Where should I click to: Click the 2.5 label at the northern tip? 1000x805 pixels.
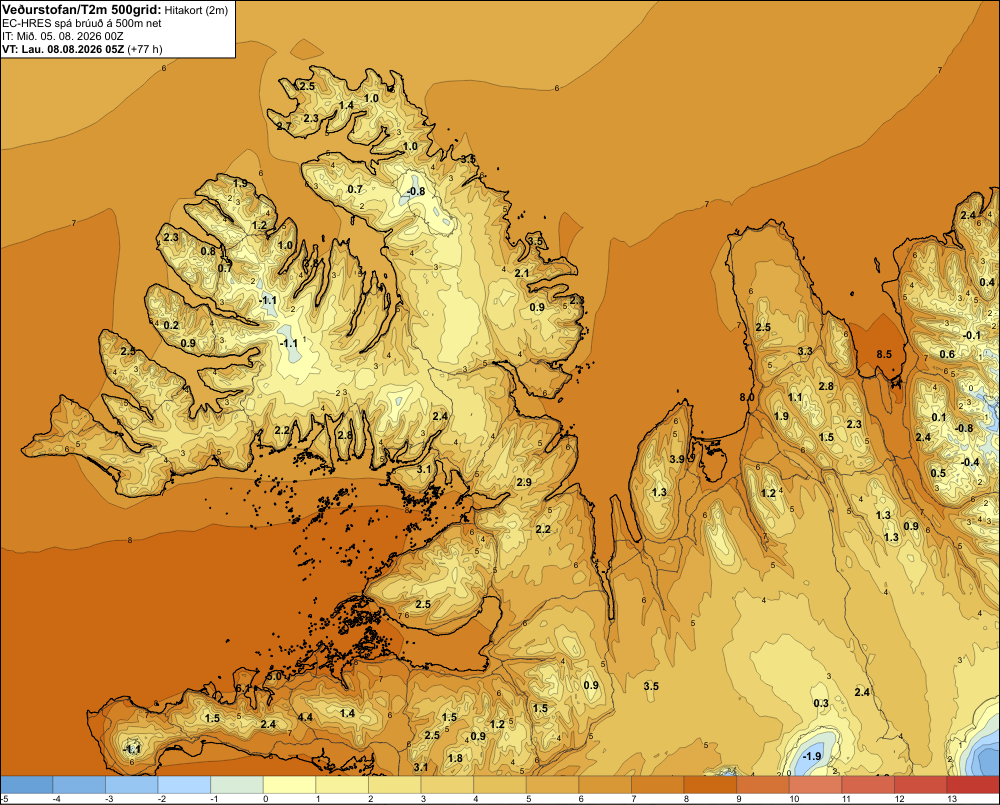pyautogui.click(x=307, y=86)
